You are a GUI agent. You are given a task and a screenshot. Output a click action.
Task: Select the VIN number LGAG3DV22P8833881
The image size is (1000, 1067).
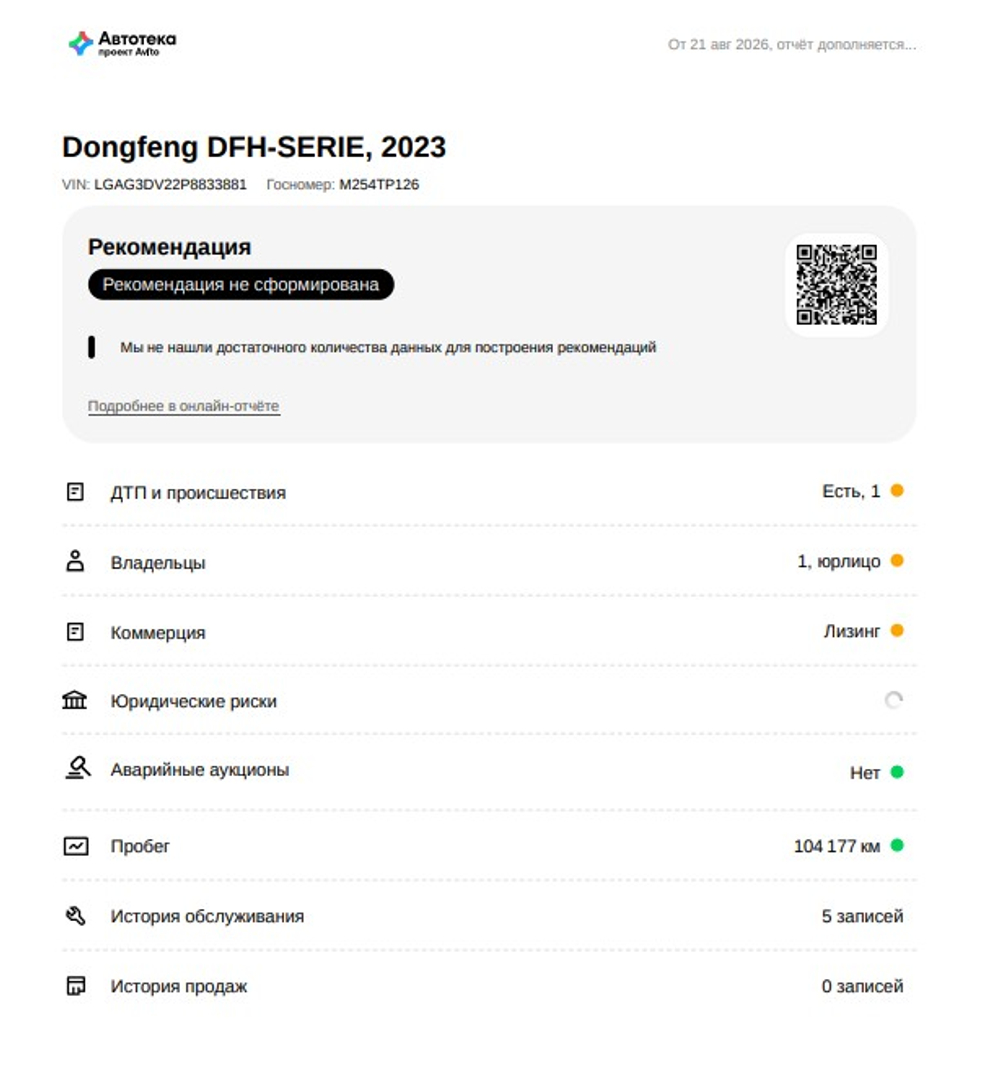click(x=170, y=184)
